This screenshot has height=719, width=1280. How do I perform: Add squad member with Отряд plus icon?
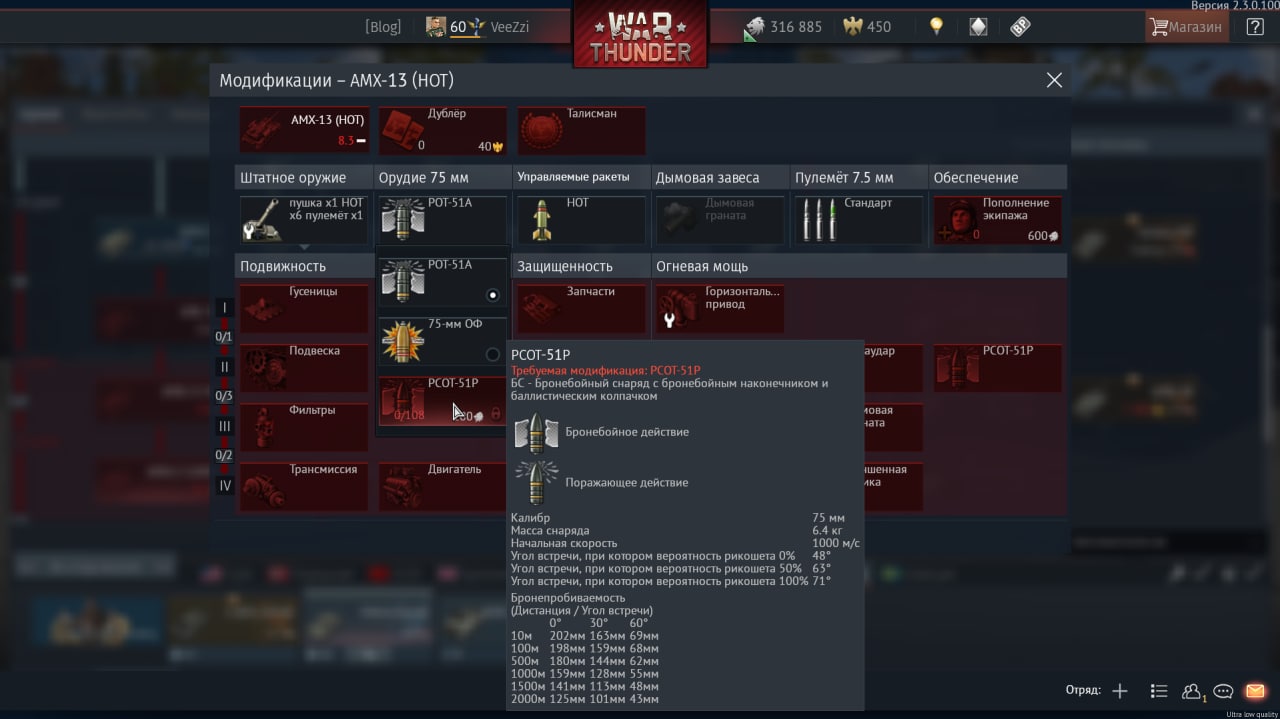(x=1120, y=691)
